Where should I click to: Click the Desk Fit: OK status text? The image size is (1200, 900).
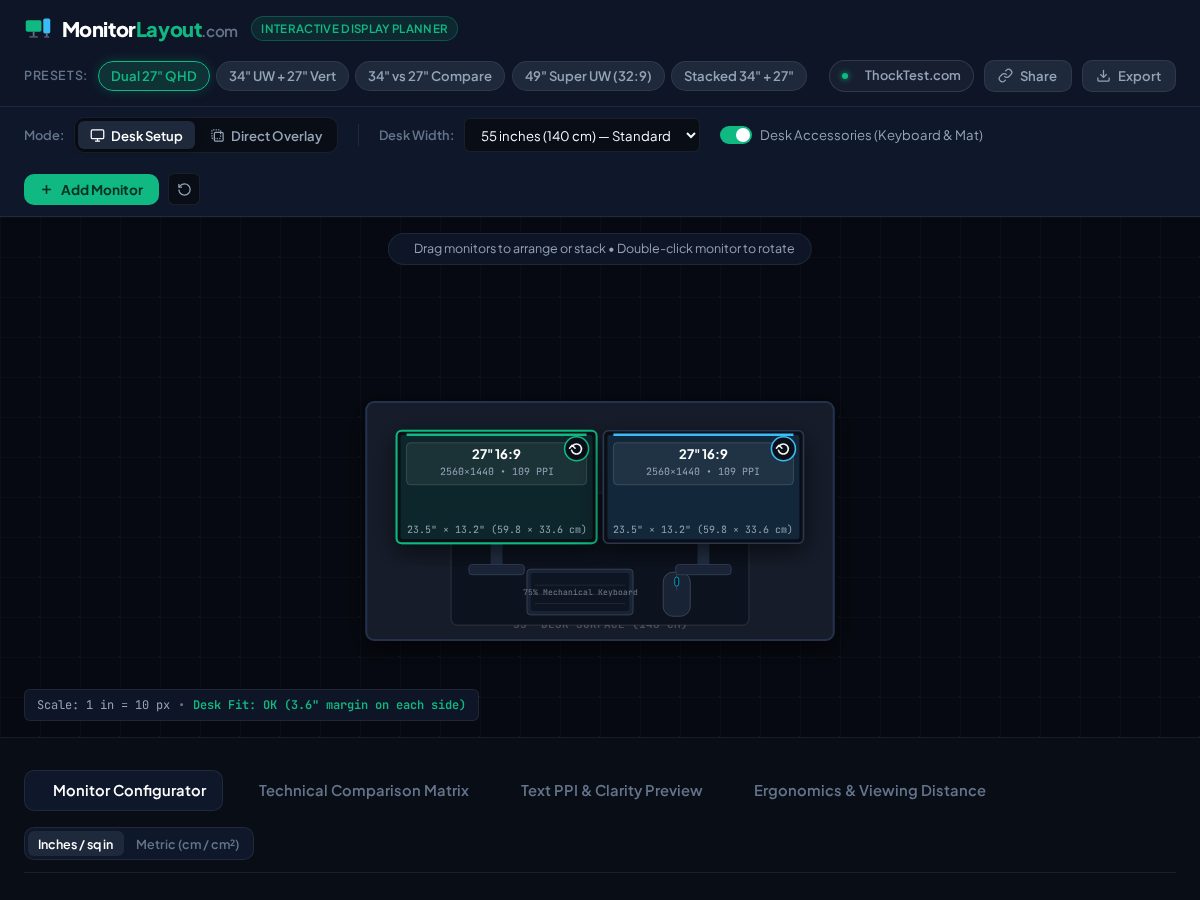click(x=329, y=705)
